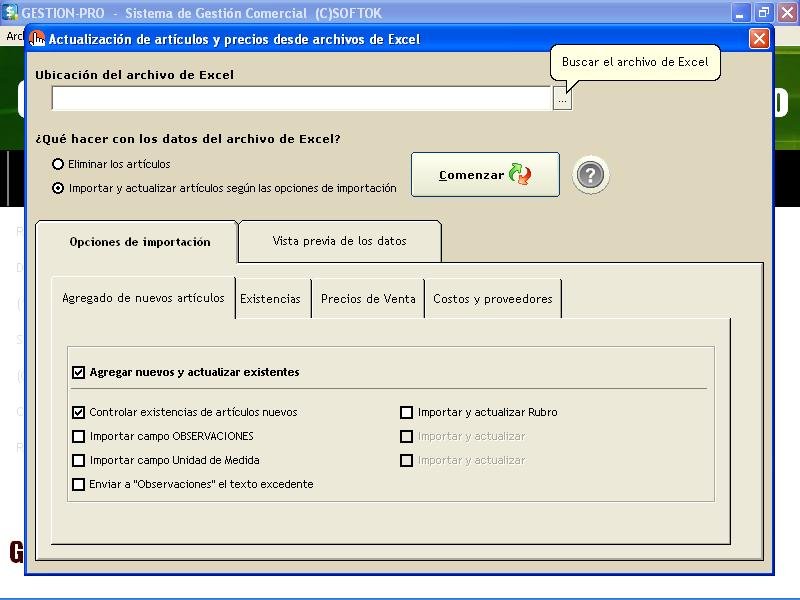800x600 pixels.
Task: Uncheck Agregar nuevos y actualizar existentes
Action: (79, 372)
